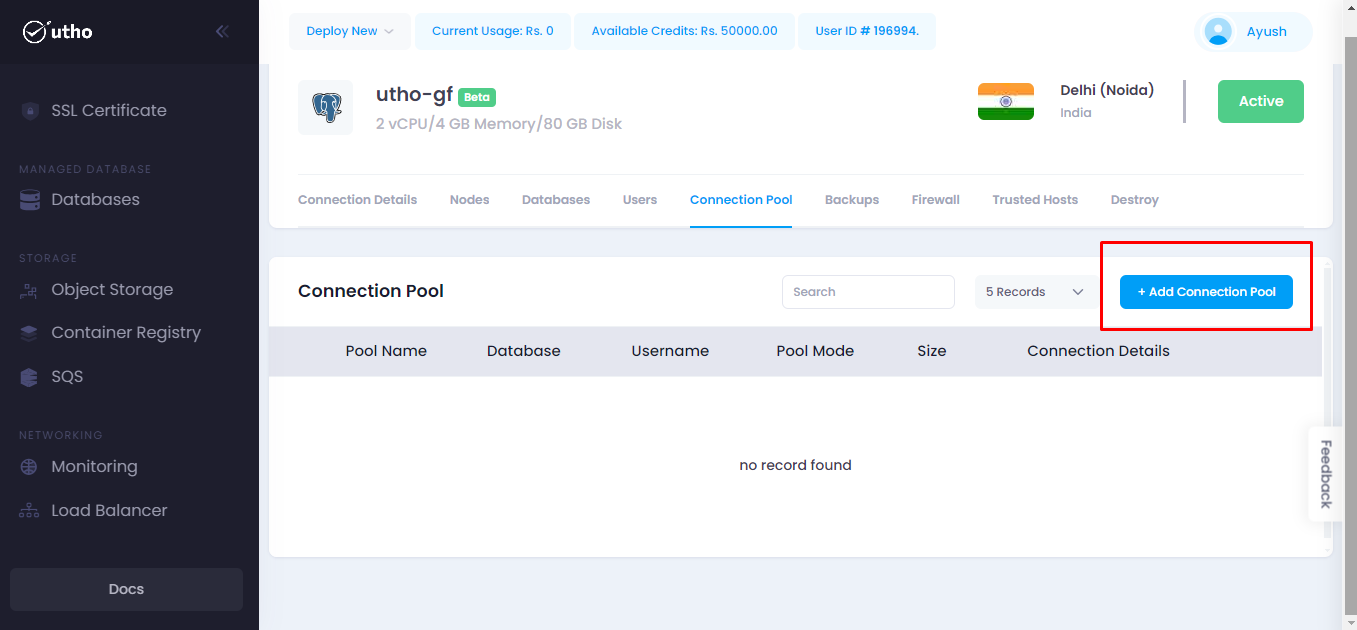The height and width of the screenshot is (630, 1357).
Task: View the Trusted Hosts tab
Action: [1035, 200]
